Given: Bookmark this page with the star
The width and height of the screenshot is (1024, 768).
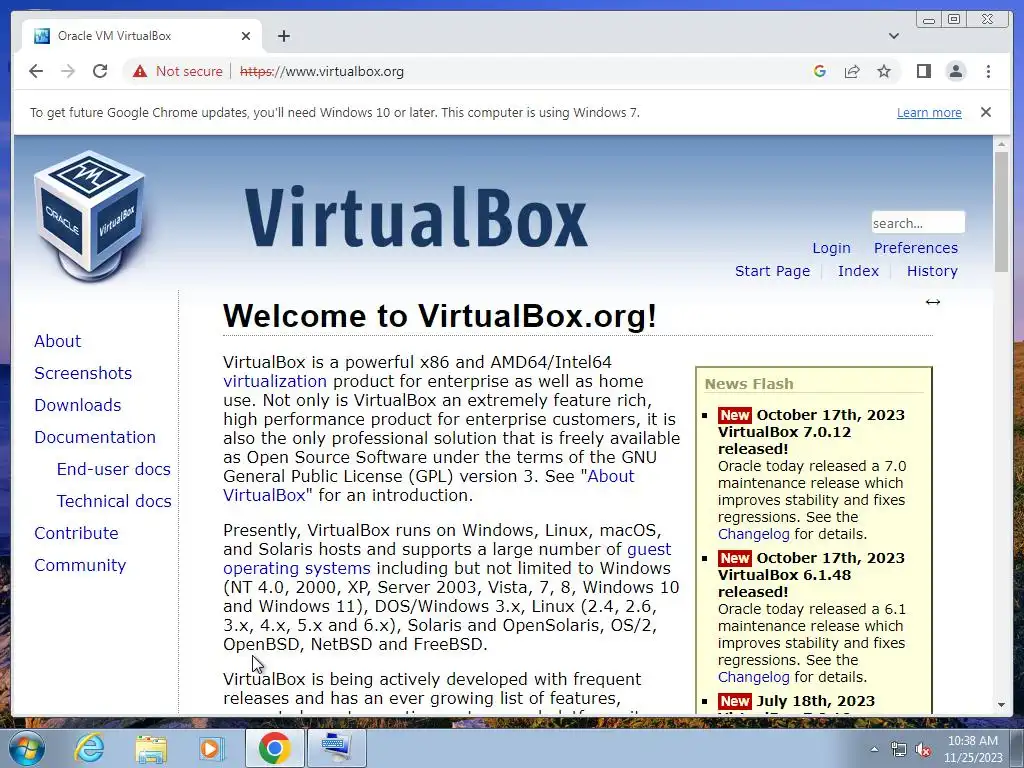Looking at the screenshot, I should tap(884, 71).
